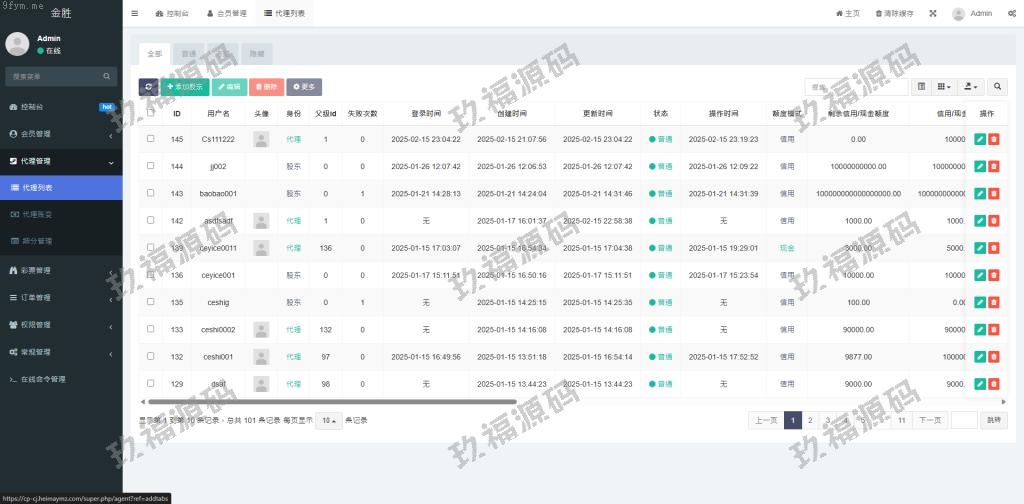Switch to the 会员管理 top tab
Screen dimensions: 1024x504
(x=226, y=14)
